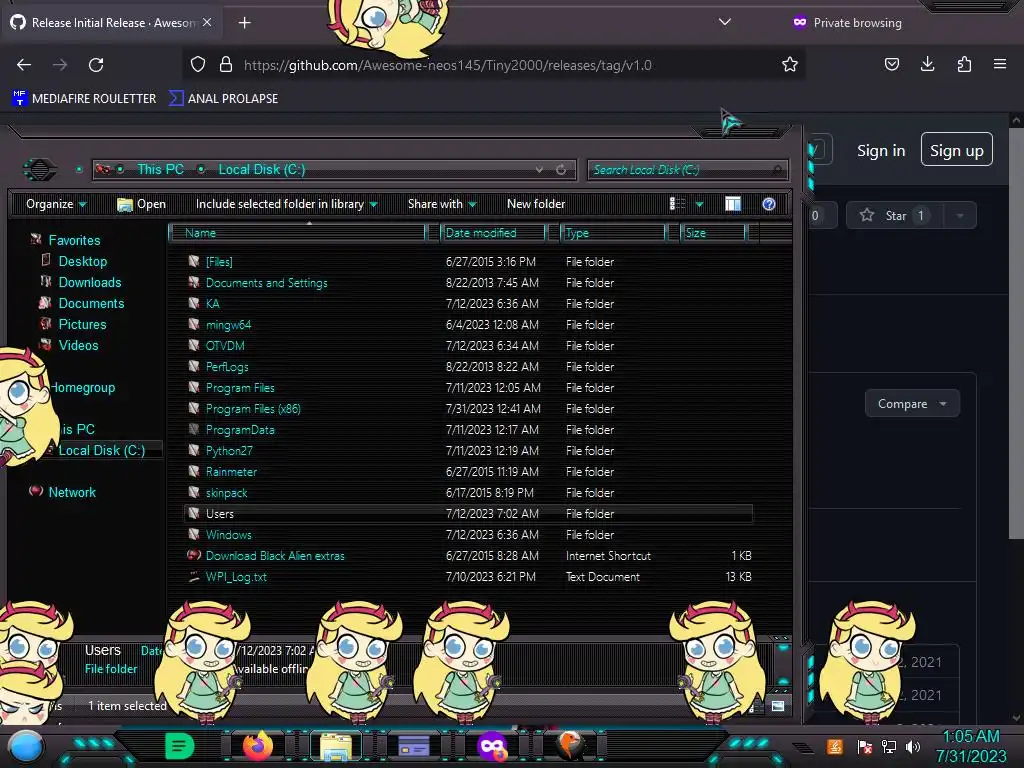Open Firefox hamburger application menu
The height and width of the screenshot is (768, 1024).
pyautogui.click(x=1000, y=64)
